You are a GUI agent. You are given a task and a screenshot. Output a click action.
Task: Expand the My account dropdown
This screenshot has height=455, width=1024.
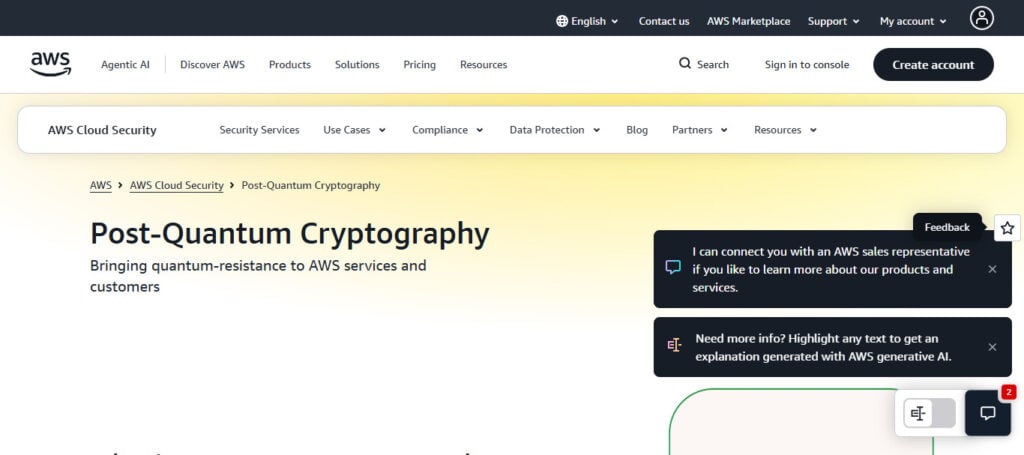point(913,21)
